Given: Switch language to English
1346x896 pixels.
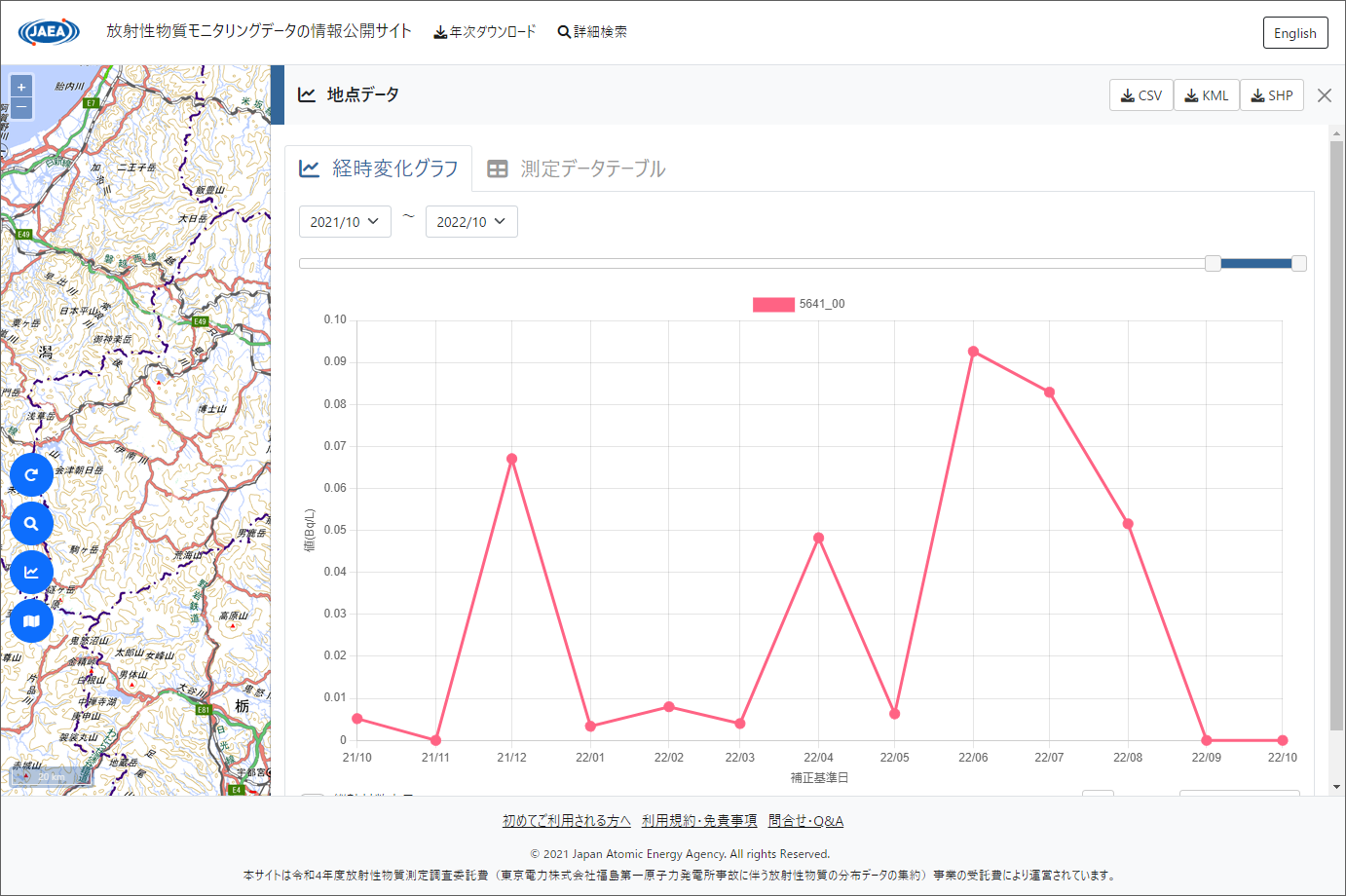Looking at the screenshot, I should [1294, 33].
